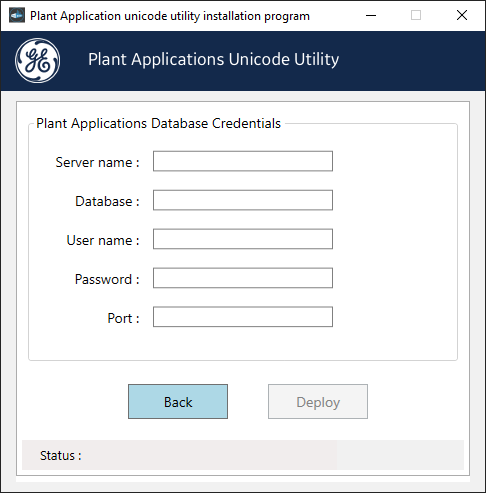Close the Unicode utility installer window
486x493 pixels.
click(462, 15)
